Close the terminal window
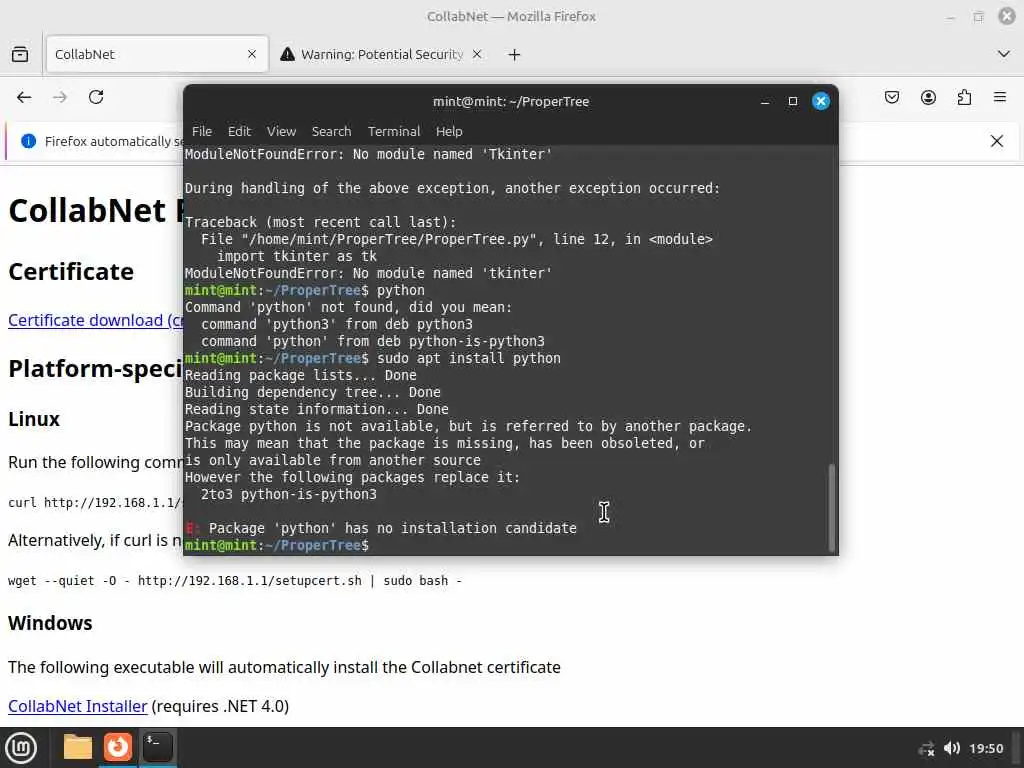The width and height of the screenshot is (1024, 768). 821,101
